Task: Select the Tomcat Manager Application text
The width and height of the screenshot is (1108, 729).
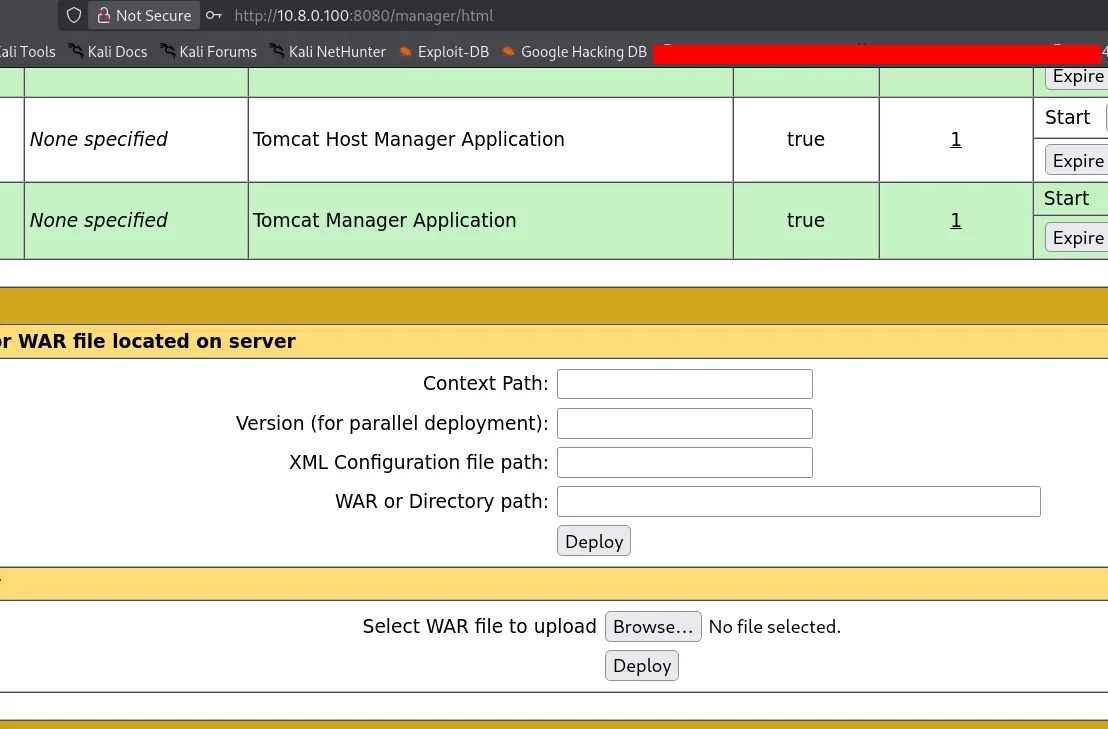Action: point(384,220)
